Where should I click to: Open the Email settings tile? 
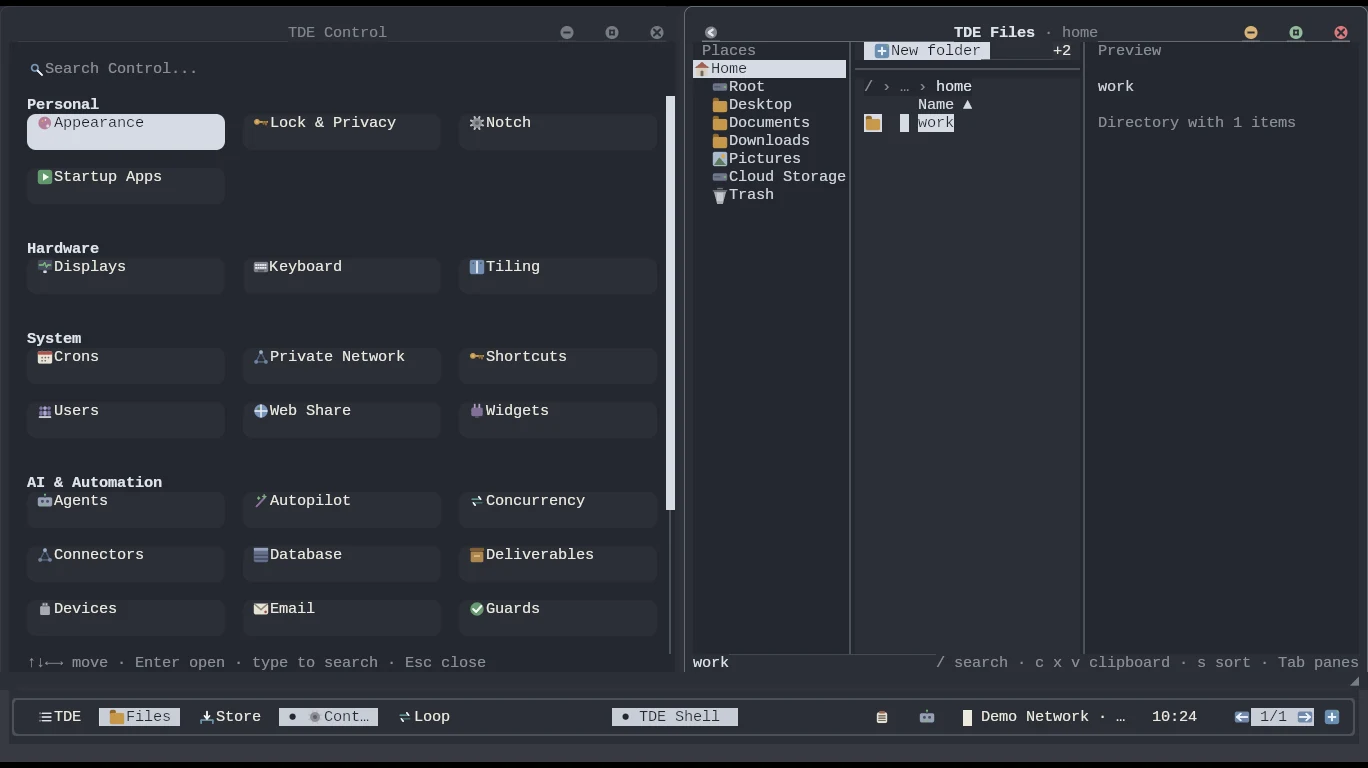[342, 617]
